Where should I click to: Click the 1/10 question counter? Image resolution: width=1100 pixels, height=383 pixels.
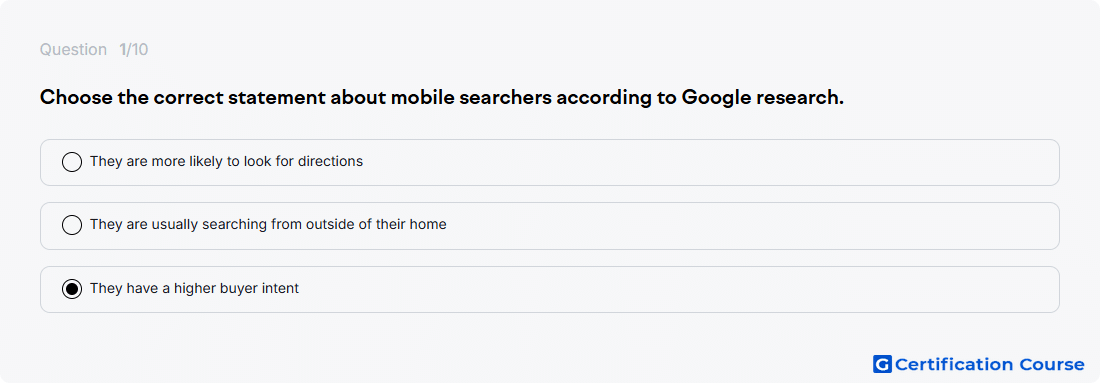[x=133, y=50]
